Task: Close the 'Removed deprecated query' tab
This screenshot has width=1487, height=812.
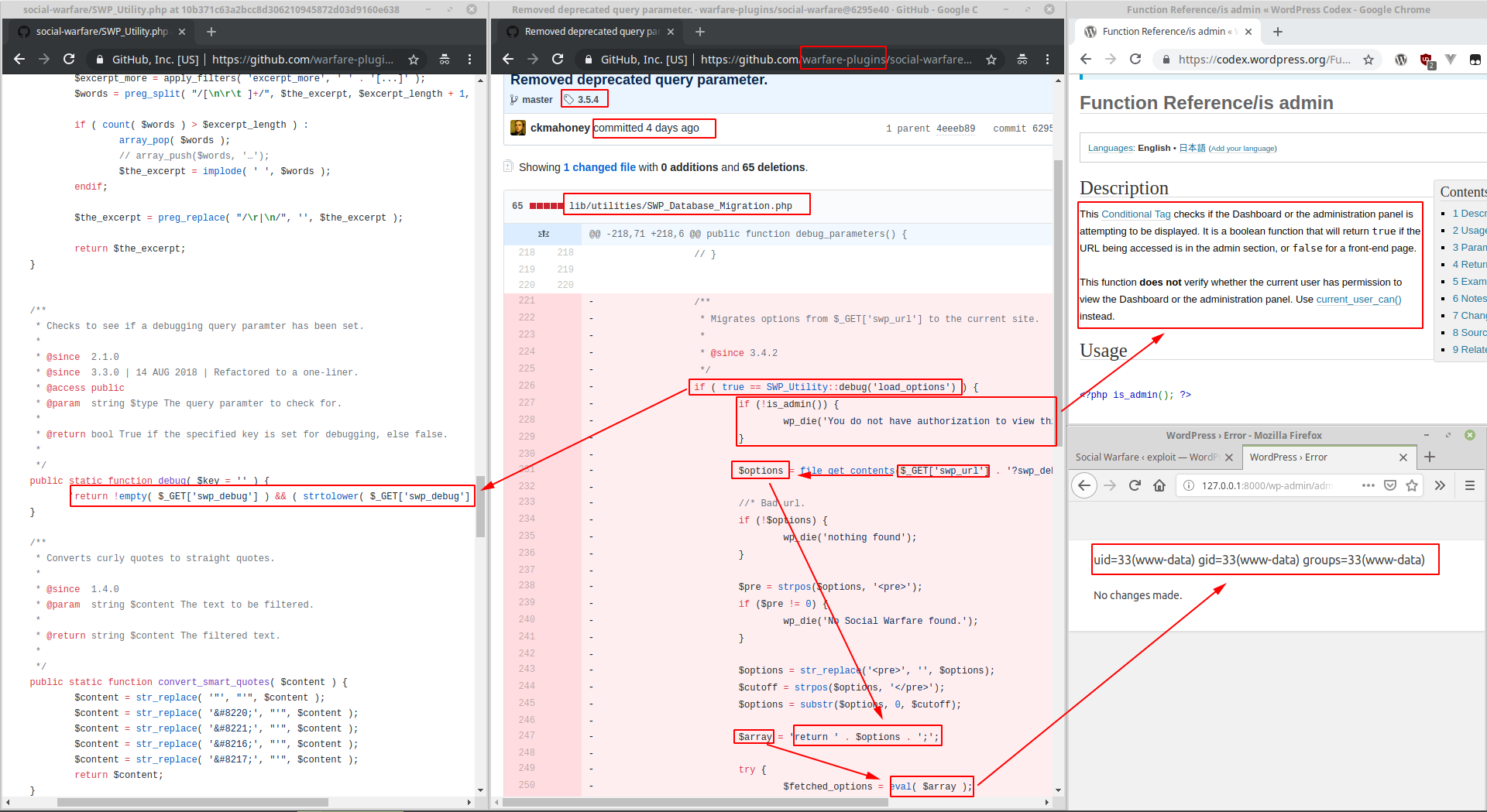Action: (x=671, y=32)
